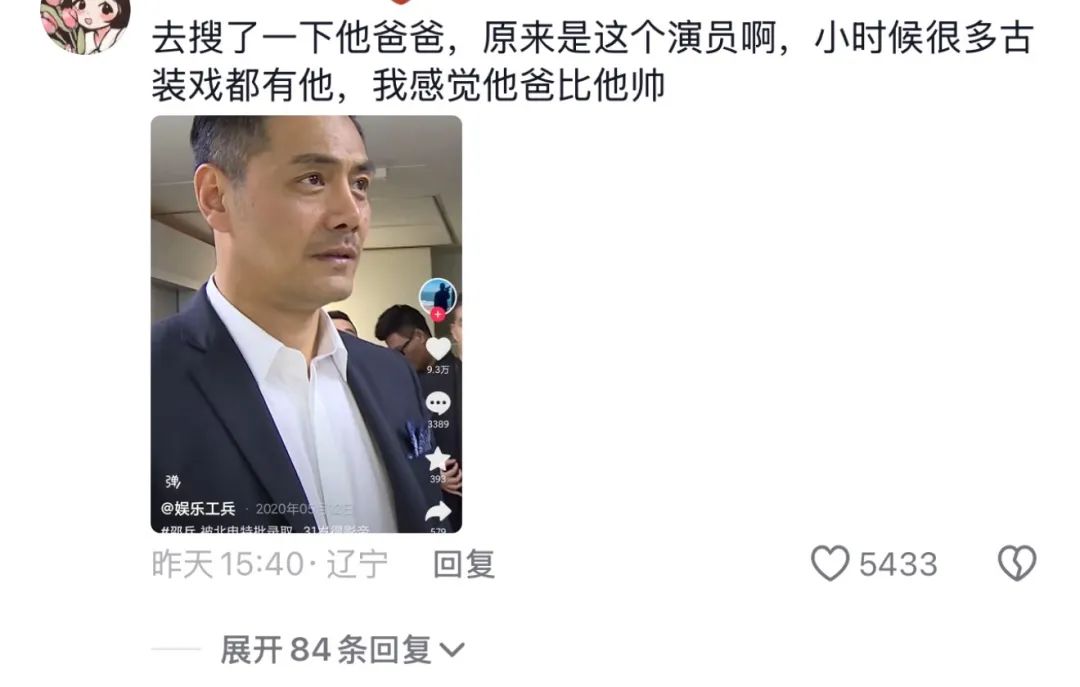Tap the white heart icon above 9.3万

(x=437, y=349)
